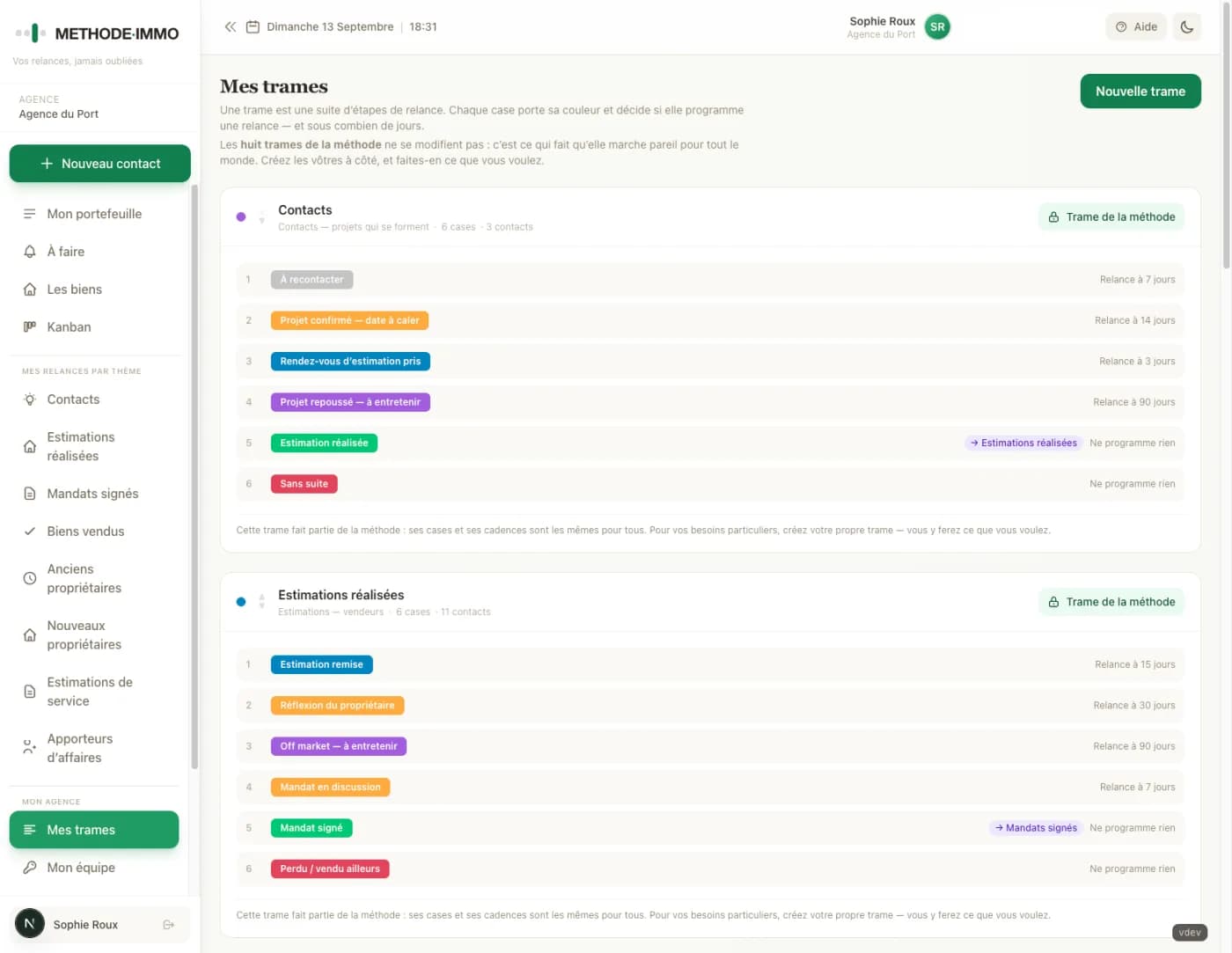The width and height of the screenshot is (1232, 953).
Task: Click the key icon for Mon équipe
Action: (30, 868)
